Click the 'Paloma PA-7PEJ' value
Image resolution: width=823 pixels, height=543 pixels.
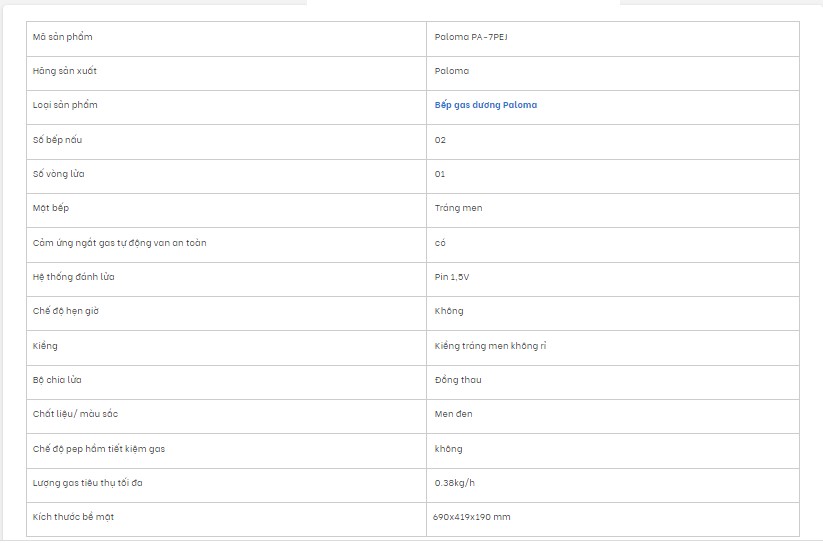(x=471, y=37)
